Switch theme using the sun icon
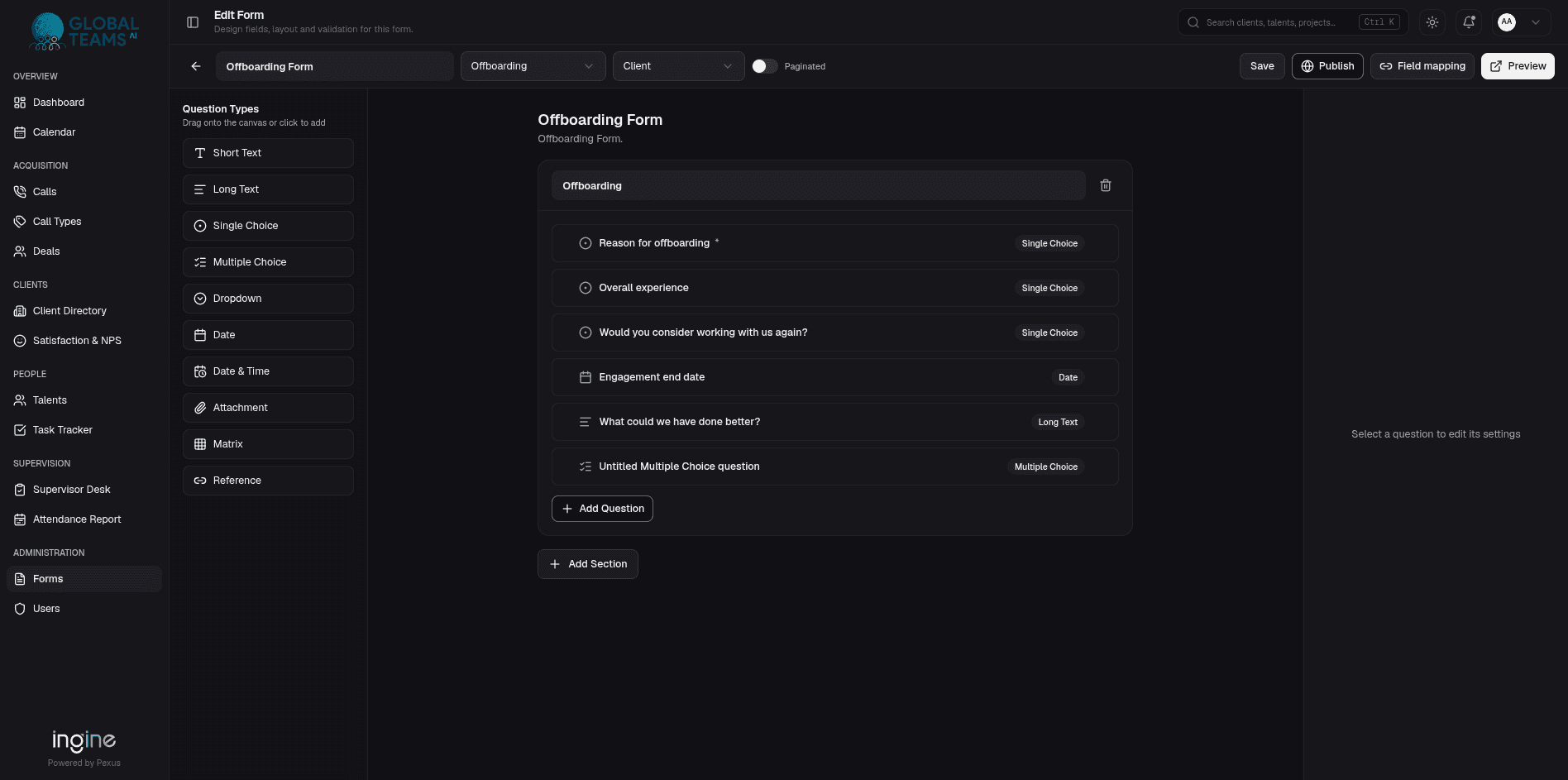 pos(1432,22)
